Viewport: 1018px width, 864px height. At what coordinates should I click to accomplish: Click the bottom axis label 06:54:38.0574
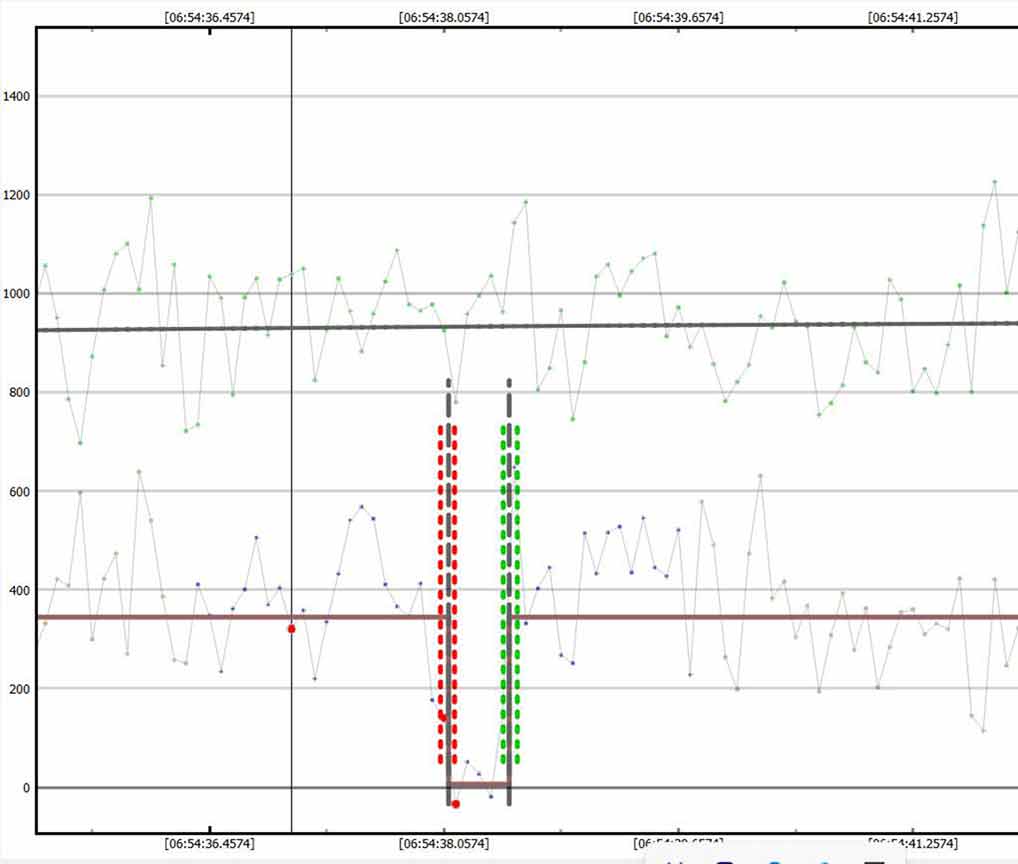[443, 844]
